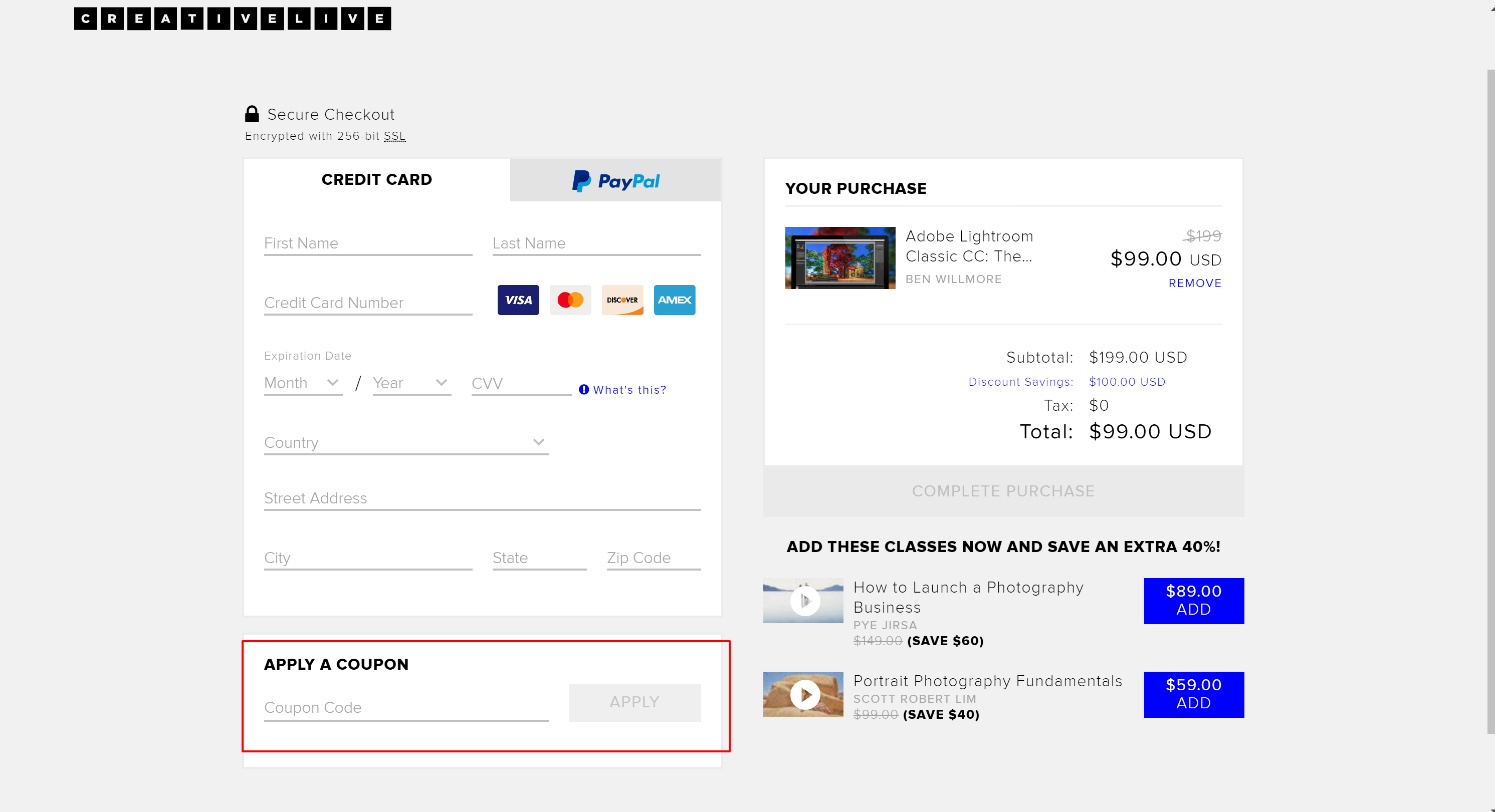The image size is (1495, 812).
Task: Click the Complete Purchase button
Action: (1003, 491)
